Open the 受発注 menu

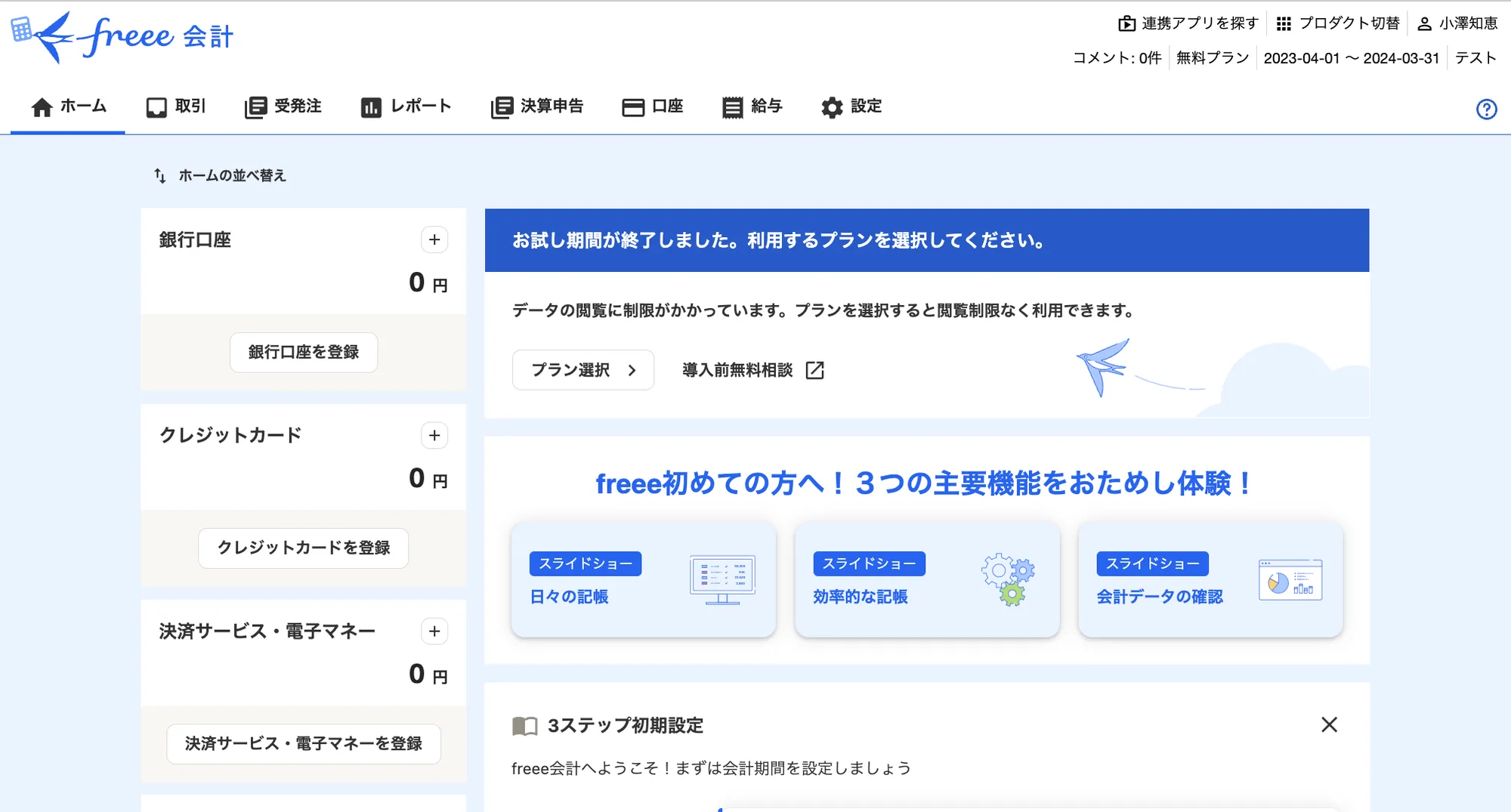click(x=283, y=107)
